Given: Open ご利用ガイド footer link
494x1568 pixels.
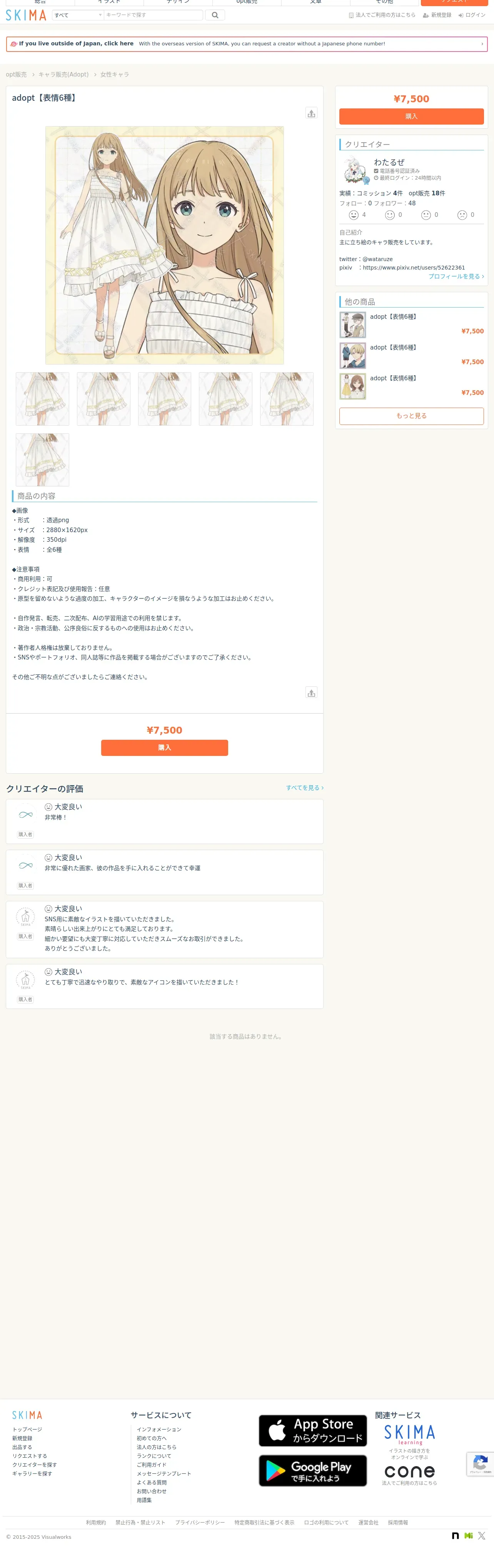Looking at the screenshot, I should pos(152,1465).
